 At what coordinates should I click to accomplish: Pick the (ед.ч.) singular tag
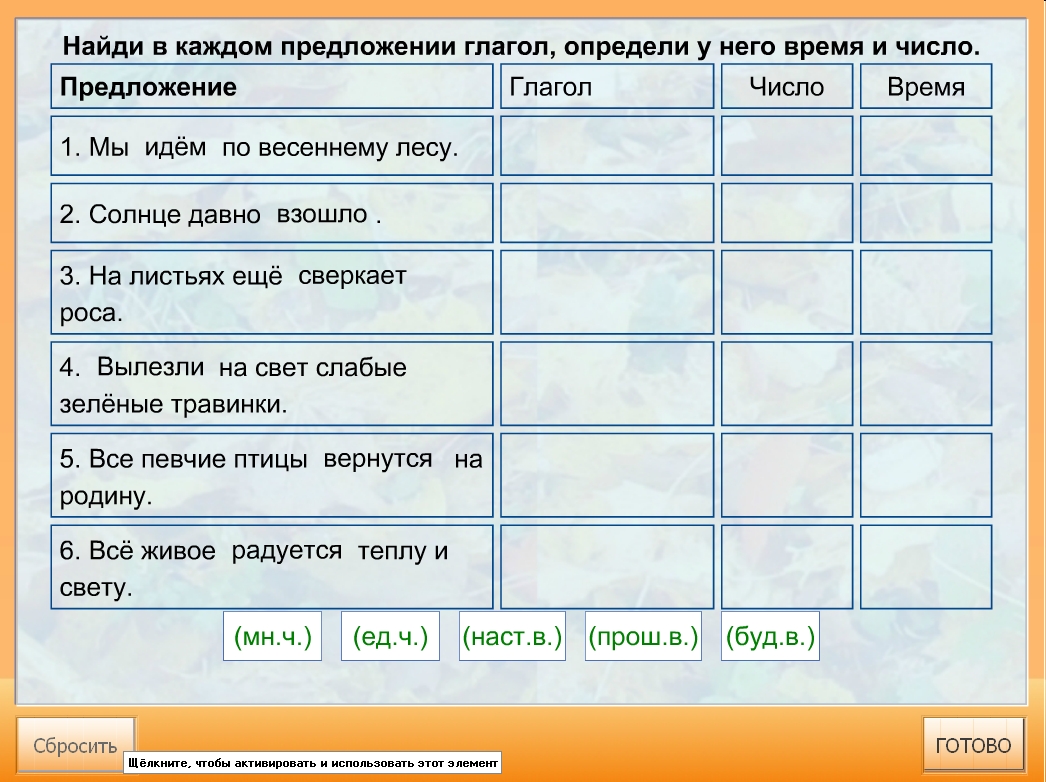coord(390,636)
